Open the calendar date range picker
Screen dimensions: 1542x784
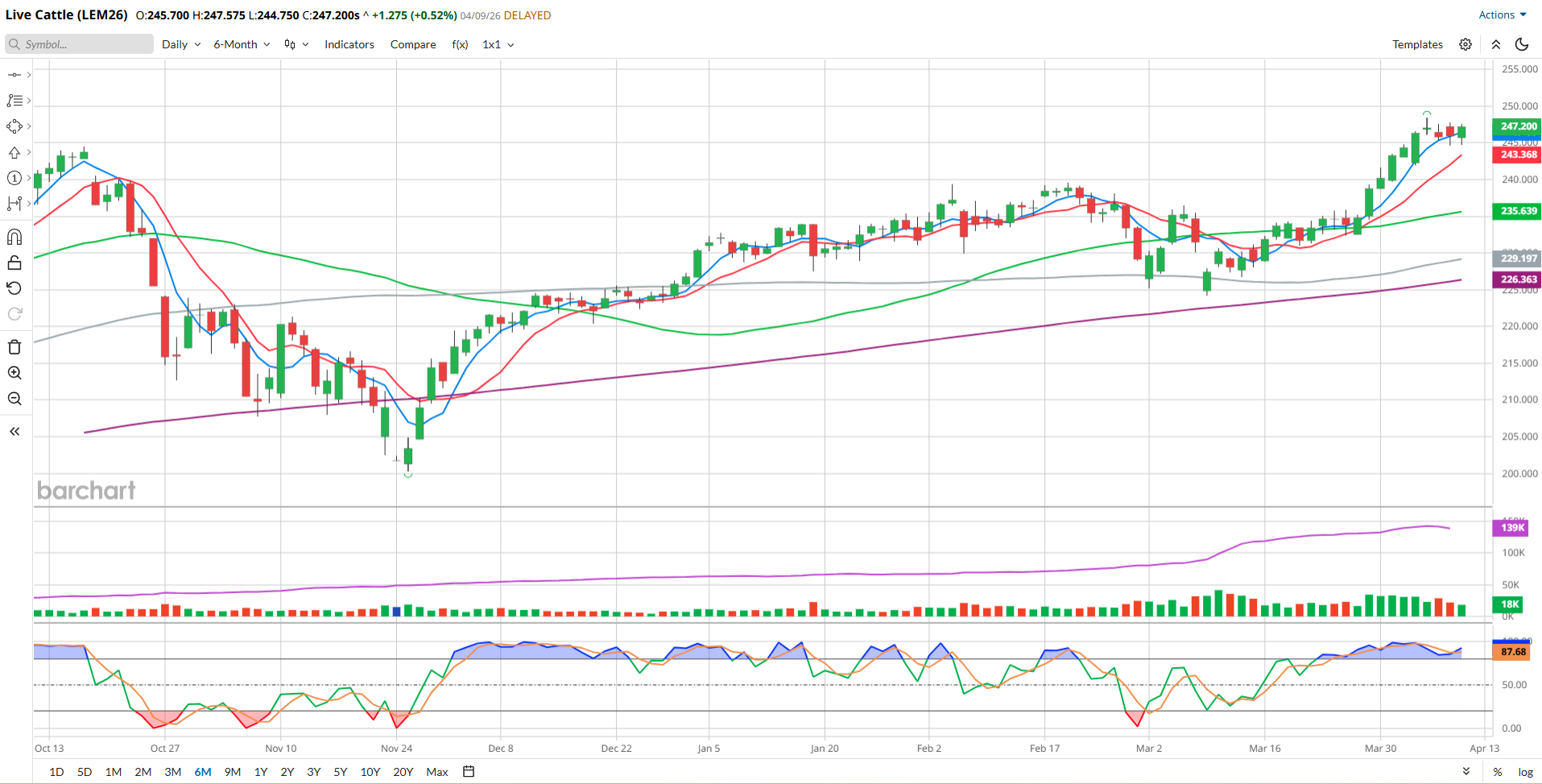coord(469,771)
